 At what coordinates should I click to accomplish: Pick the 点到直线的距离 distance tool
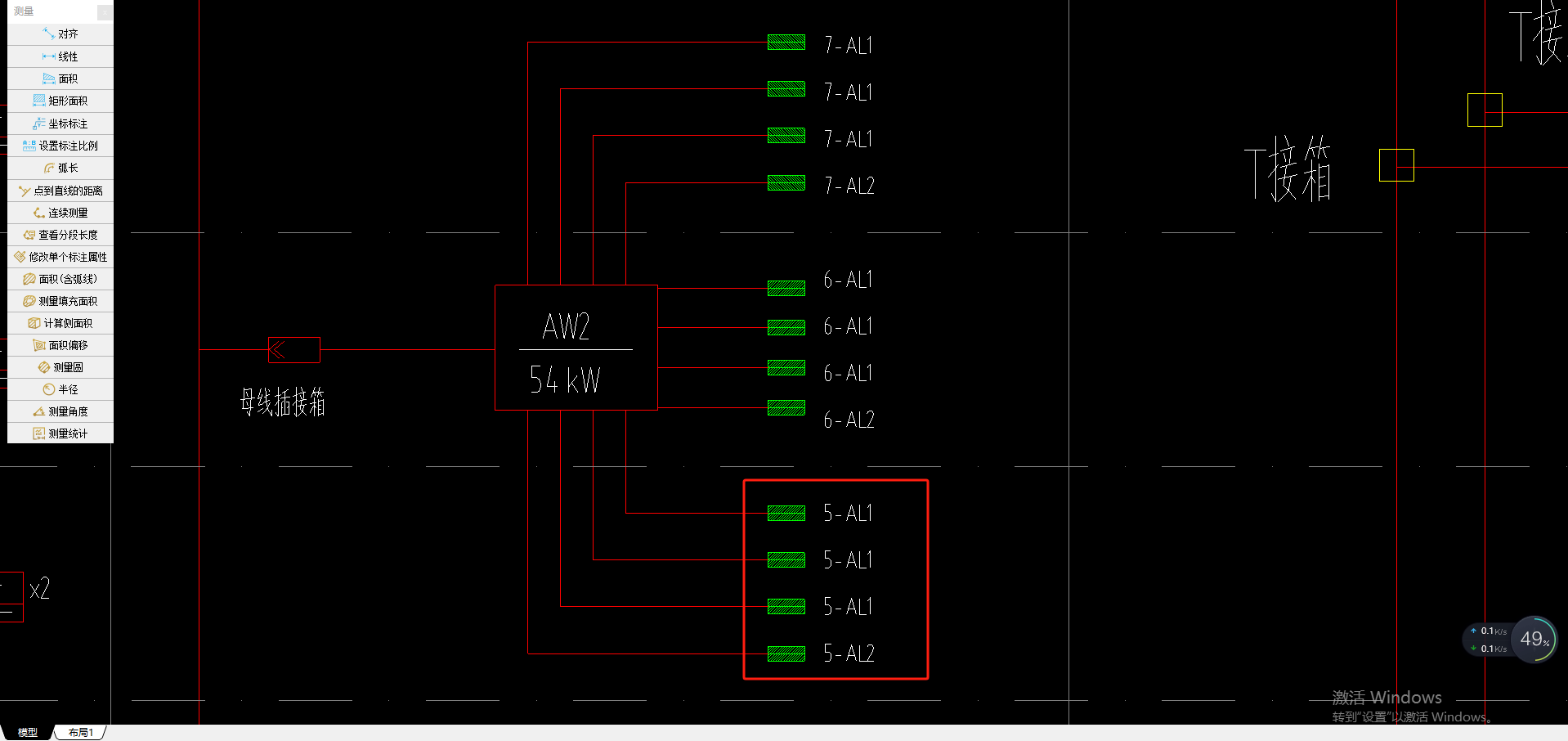tap(60, 191)
